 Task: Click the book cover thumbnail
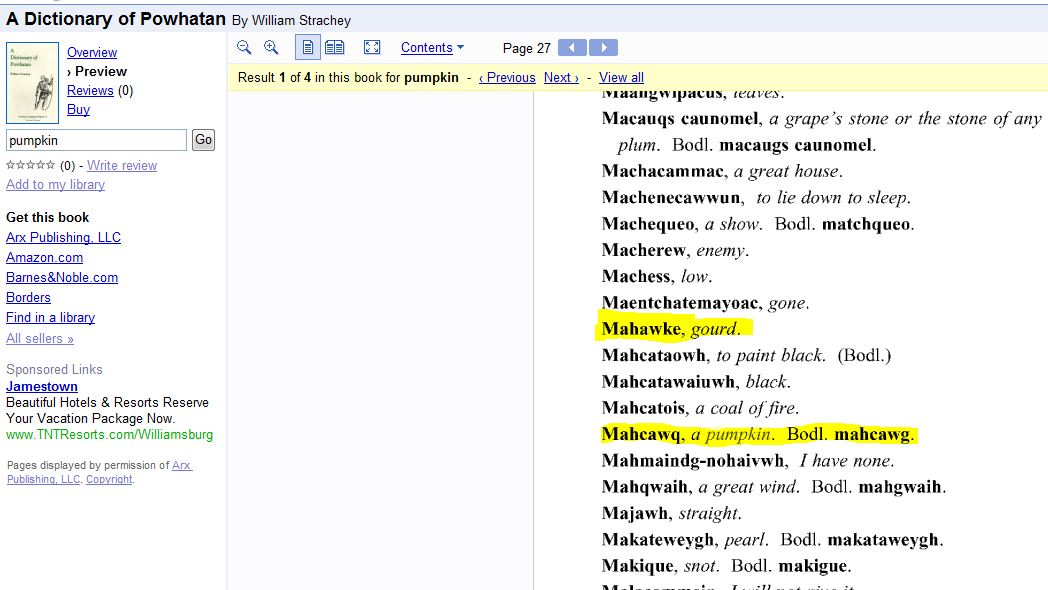(32, 83)
